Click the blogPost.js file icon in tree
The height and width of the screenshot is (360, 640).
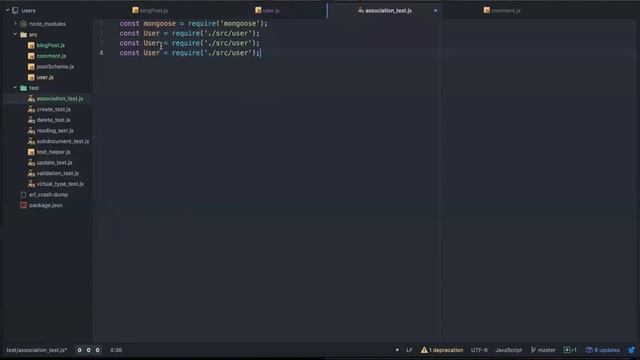coord(31,45)
